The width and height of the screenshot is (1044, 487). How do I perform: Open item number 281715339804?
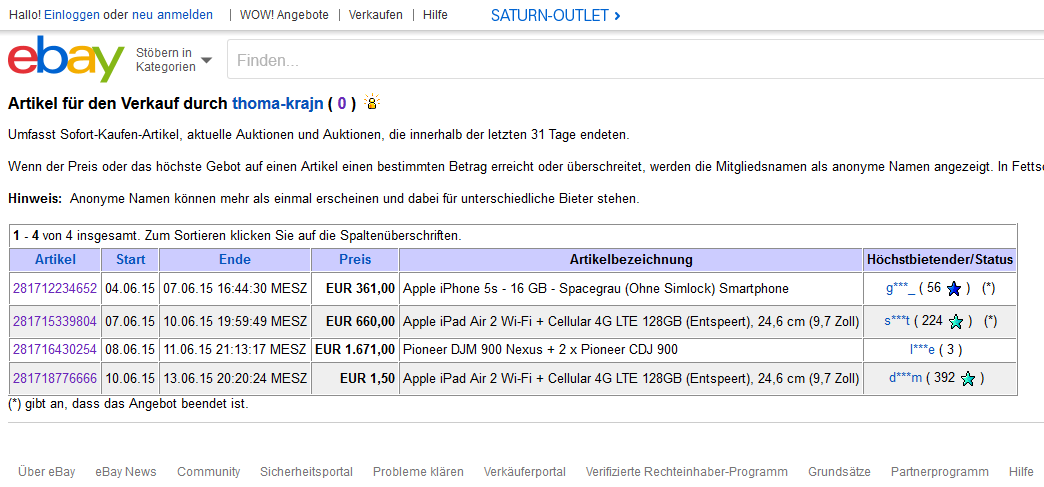click(55, 321)
